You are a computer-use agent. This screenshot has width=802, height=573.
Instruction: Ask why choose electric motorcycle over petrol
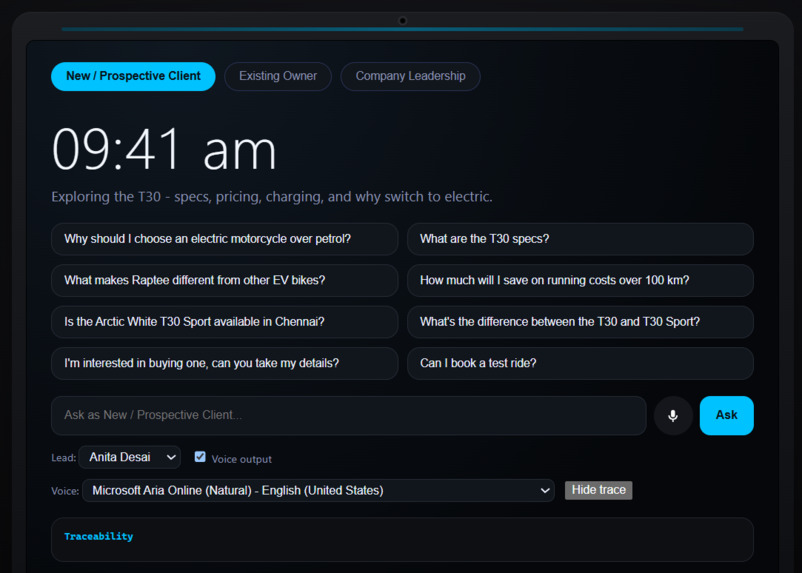225,239
